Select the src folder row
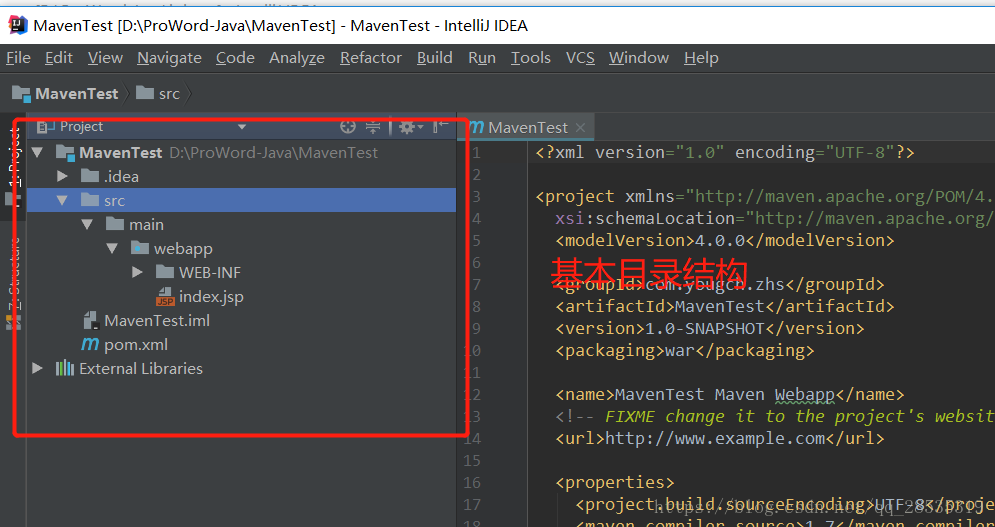Image resolution: width=995 pixels, height=527 pixels. coord(241,201)
